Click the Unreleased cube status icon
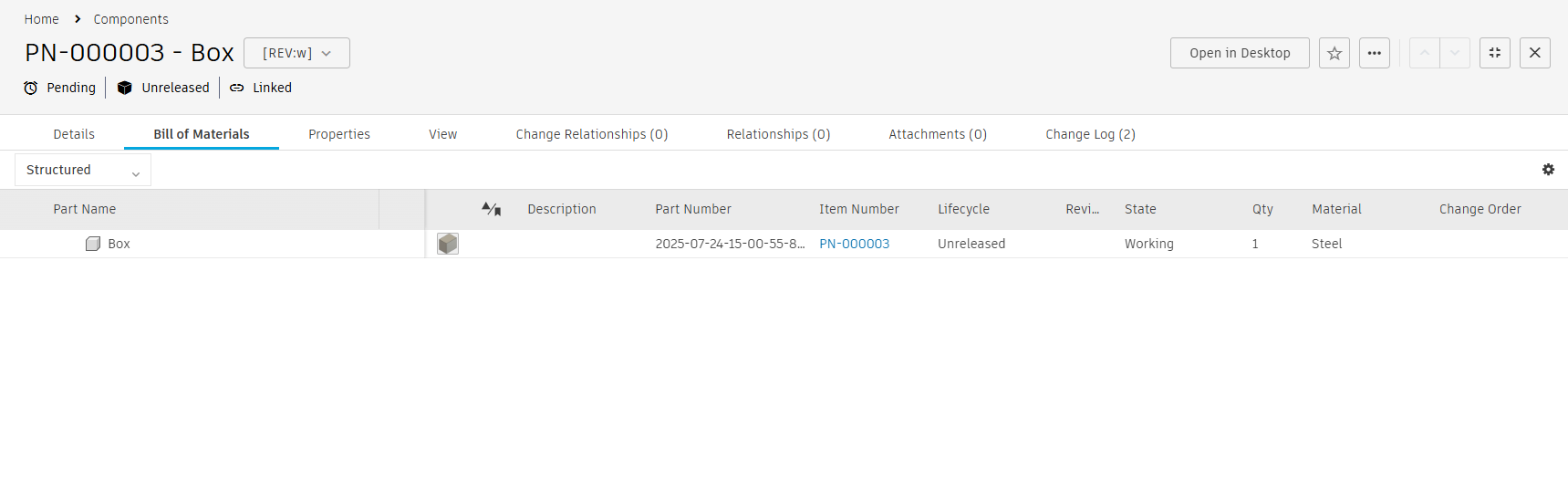Viewport: 1568px width, 480px height. click(125, 88)
